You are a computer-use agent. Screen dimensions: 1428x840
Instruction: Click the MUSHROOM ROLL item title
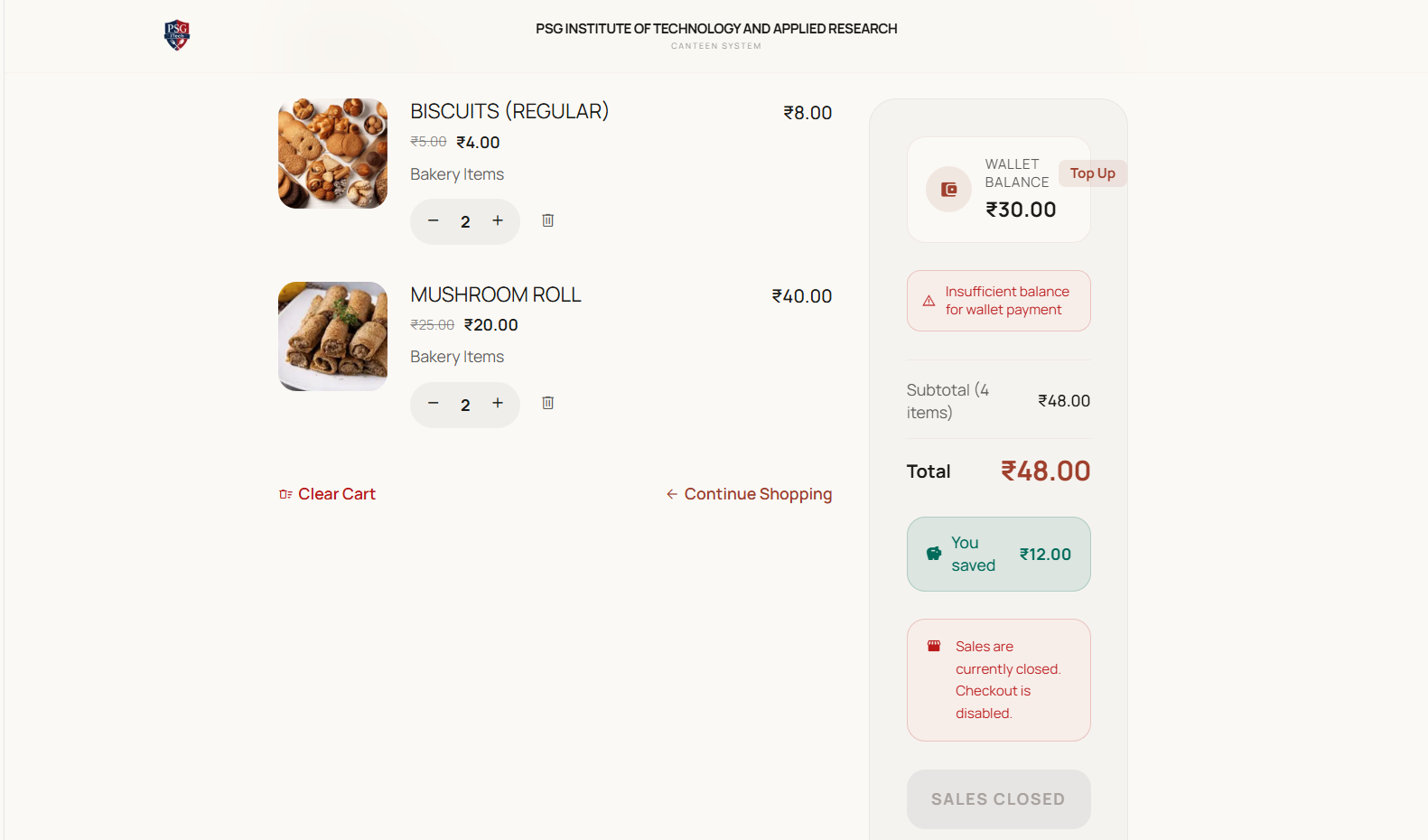click(496, 294)
